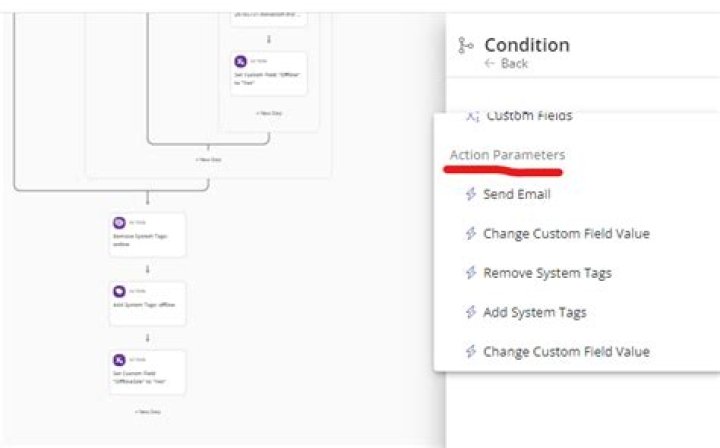The image size is (720, 448).
Task: Select Send Email action parameter
Action: pos(517,194)
